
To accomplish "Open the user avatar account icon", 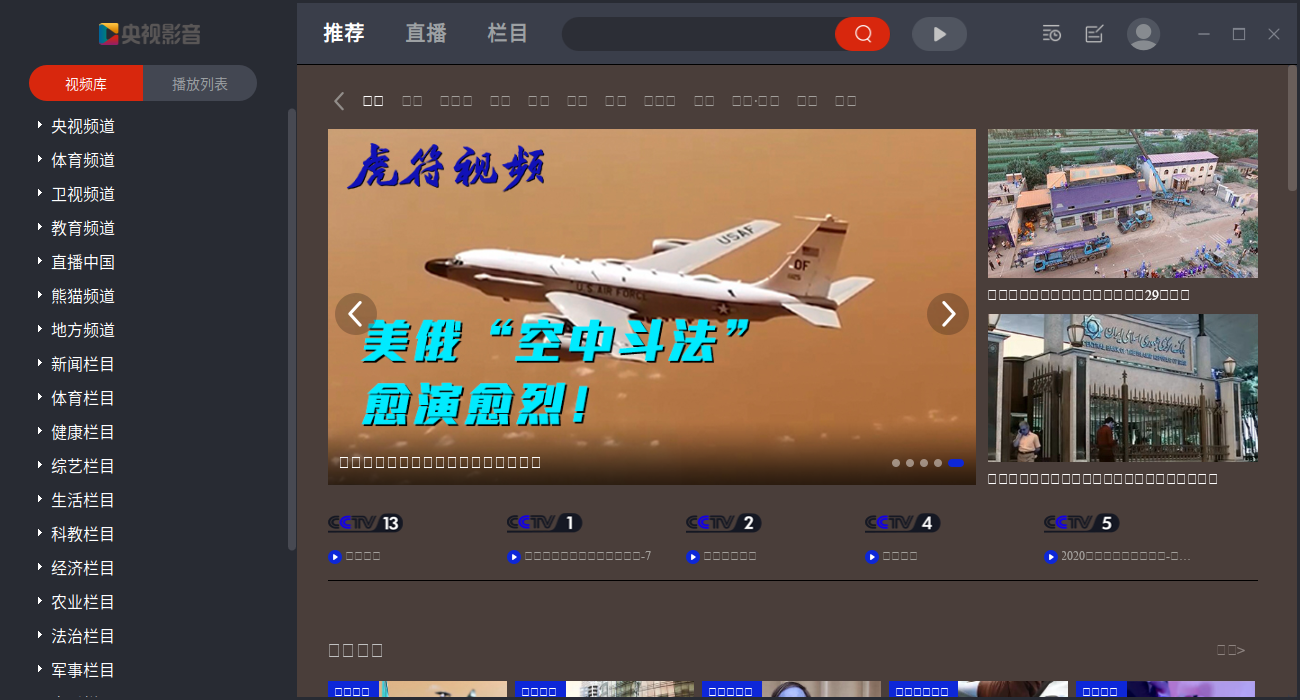I will (1143, 34).
